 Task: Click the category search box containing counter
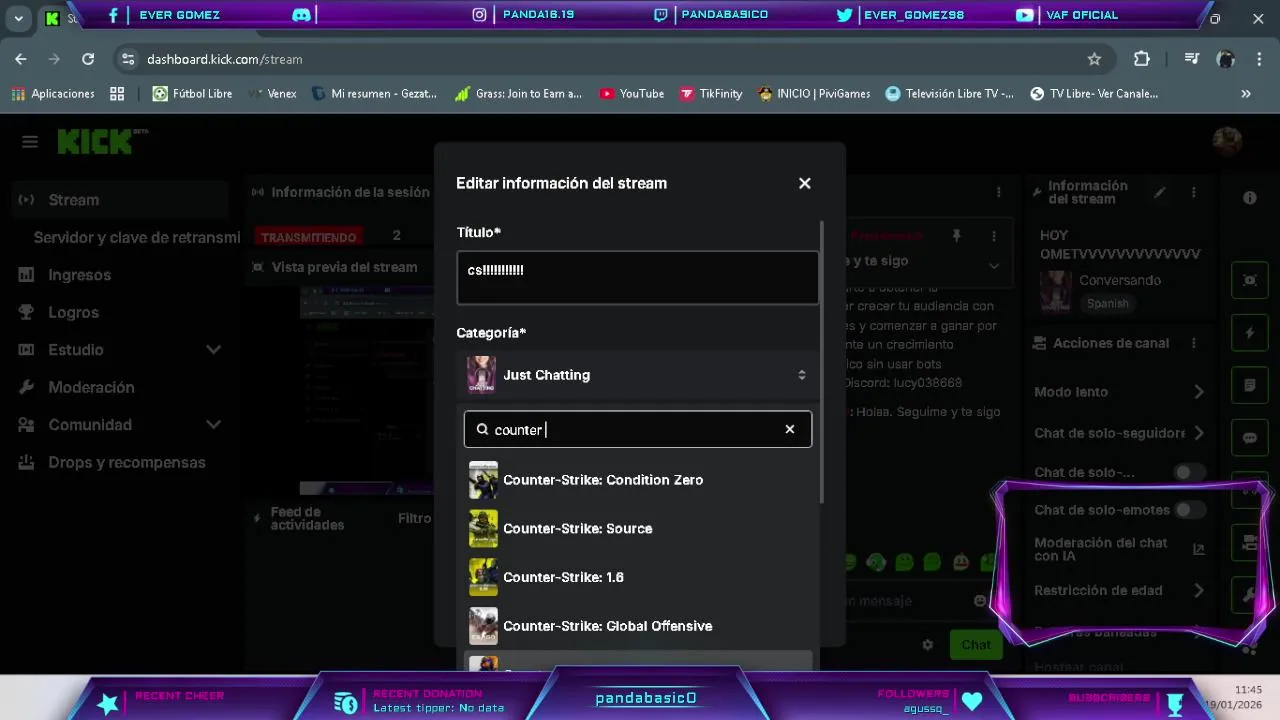click(637, 429)
